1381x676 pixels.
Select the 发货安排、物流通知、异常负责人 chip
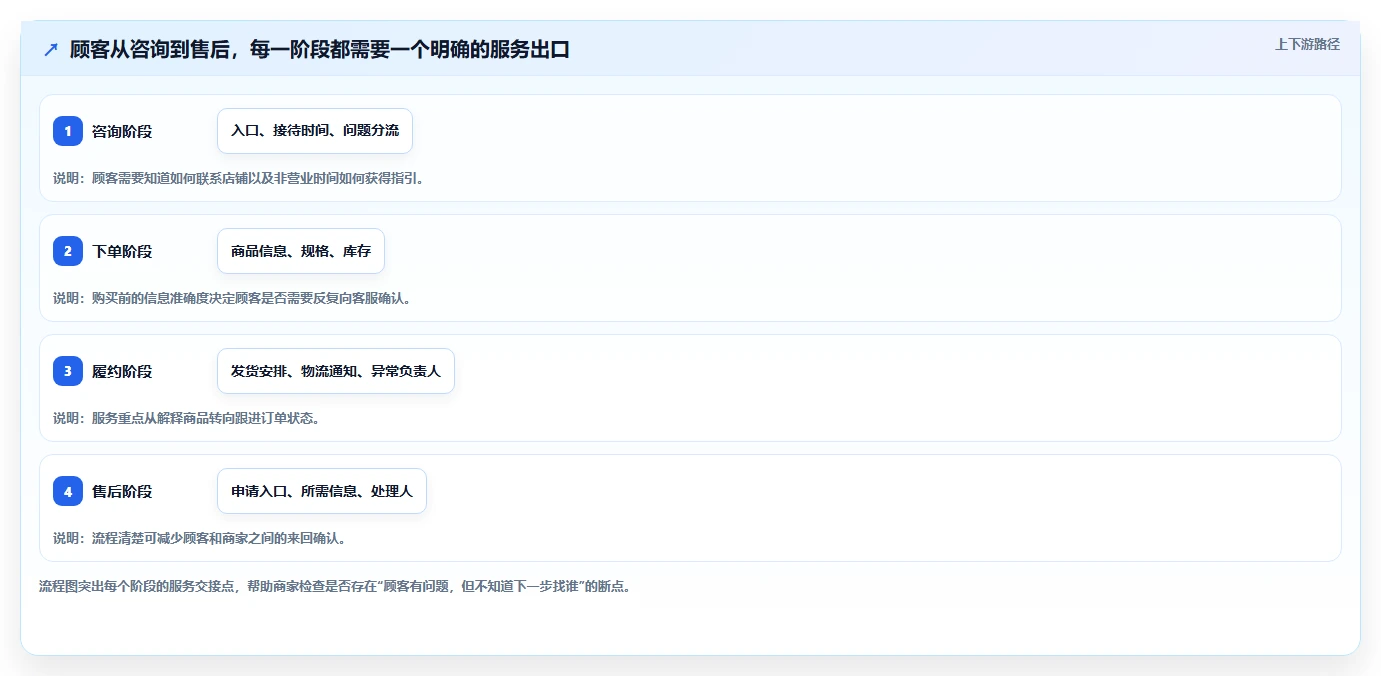(336, 371)
